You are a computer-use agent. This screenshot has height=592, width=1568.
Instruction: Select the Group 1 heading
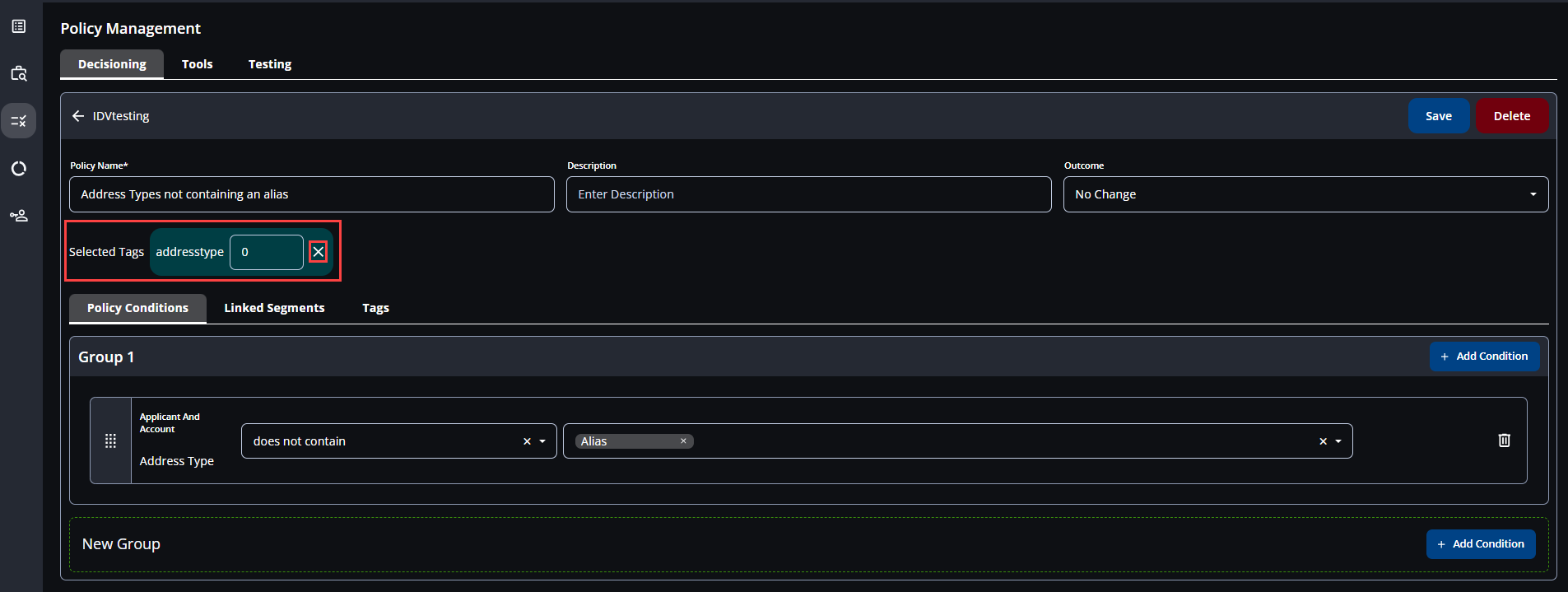click(x=106, y=357)
